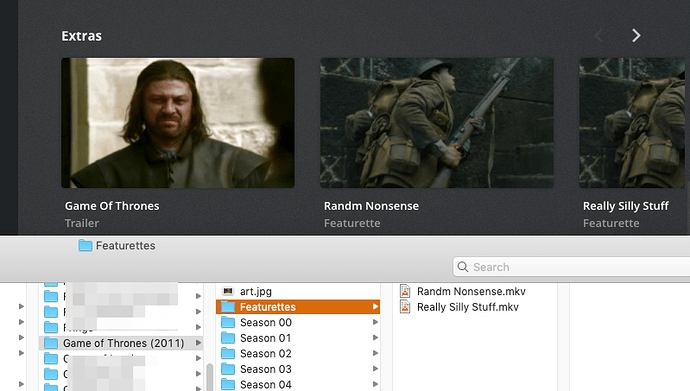Select the Featurettes folder row
The height and width of the screenshot is (391, 690).
[x=298, y=307]
